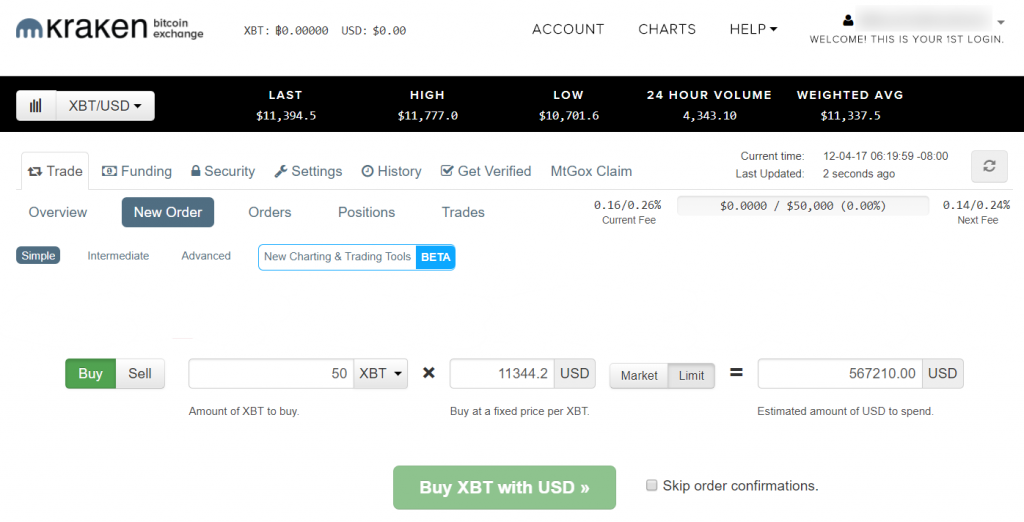Switch order type to Limit
Image resolution: width=1024 pixels, height=522 pixels.
tap(691, 376)
